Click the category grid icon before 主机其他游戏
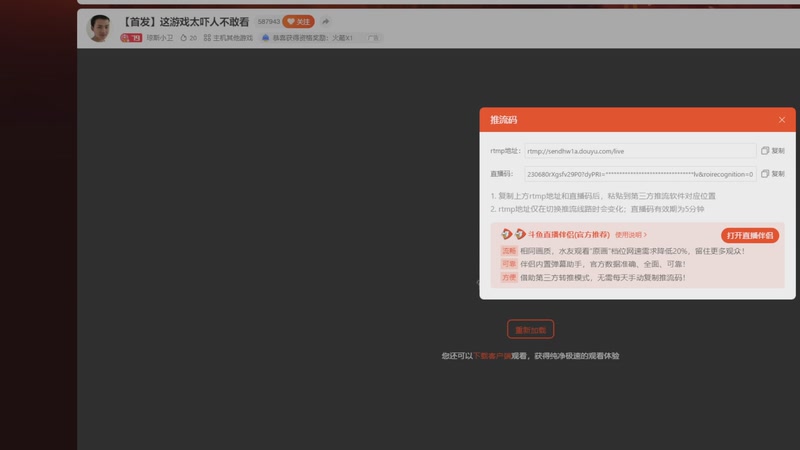The height and width of the screenshot is (450, 800). pyautogui.click(x=207, y=38)
